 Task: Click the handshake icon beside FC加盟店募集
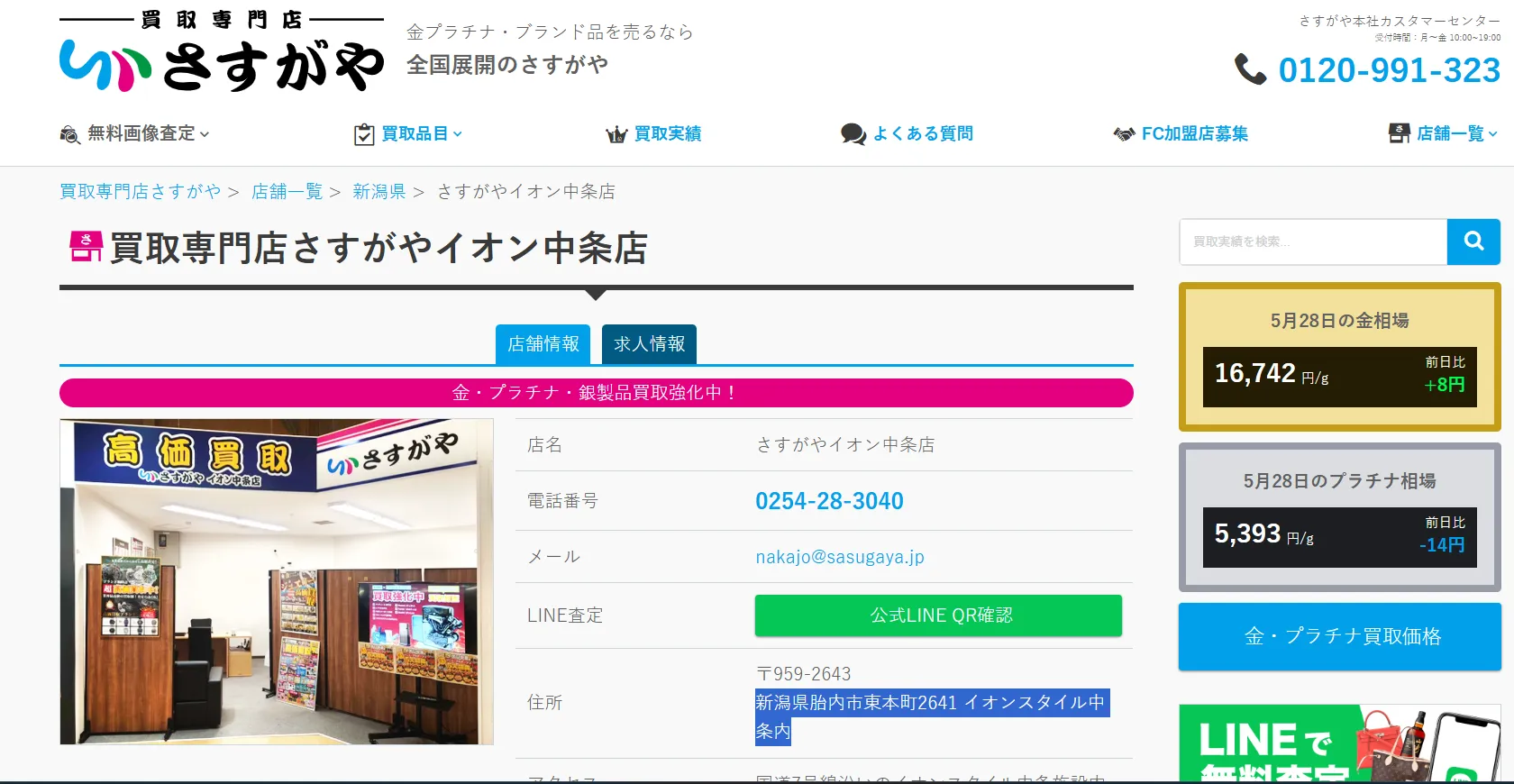click(x=1124, y=134)
